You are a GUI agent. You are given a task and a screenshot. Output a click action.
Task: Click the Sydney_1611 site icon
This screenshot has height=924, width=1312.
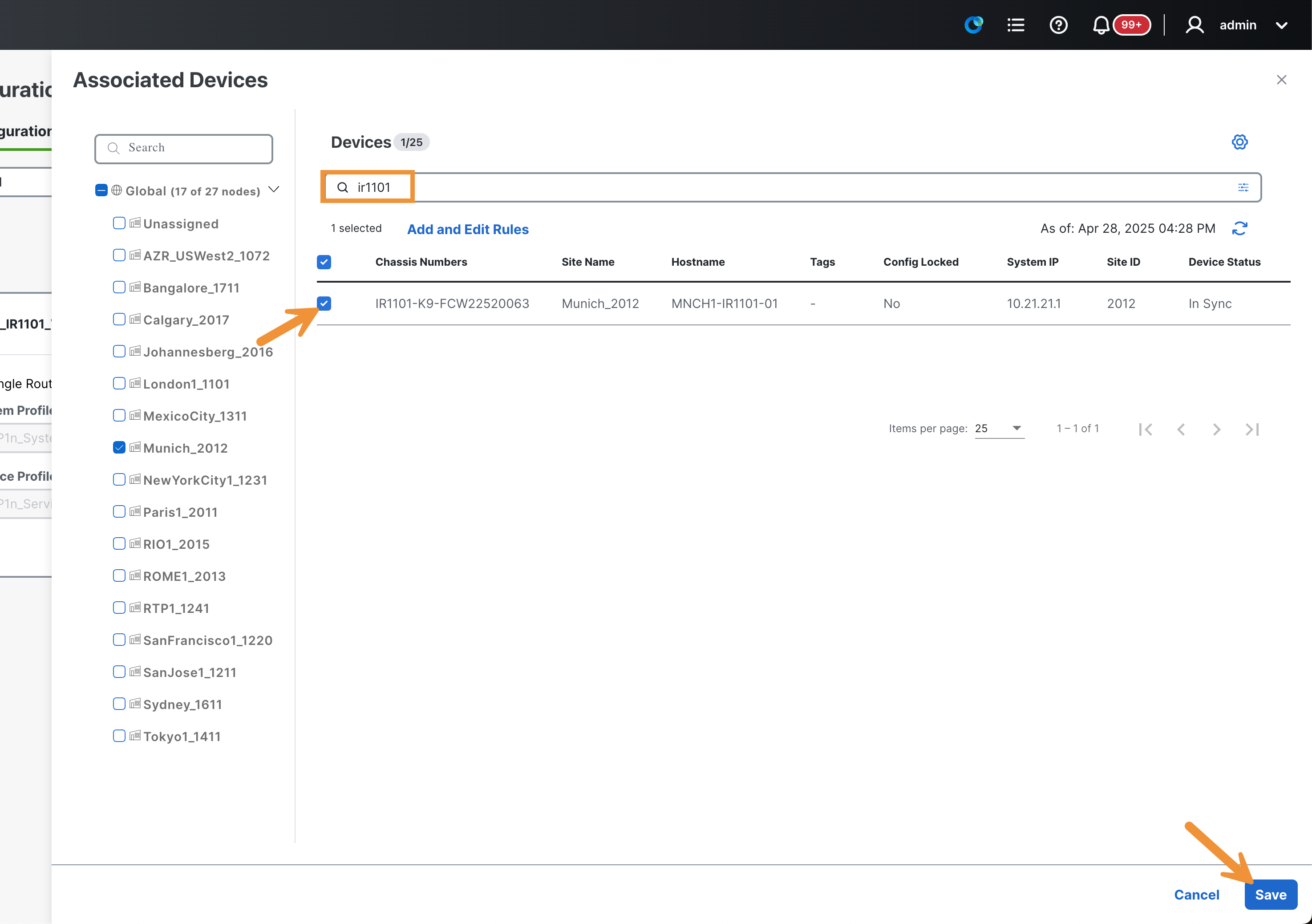tap(135, 703)
